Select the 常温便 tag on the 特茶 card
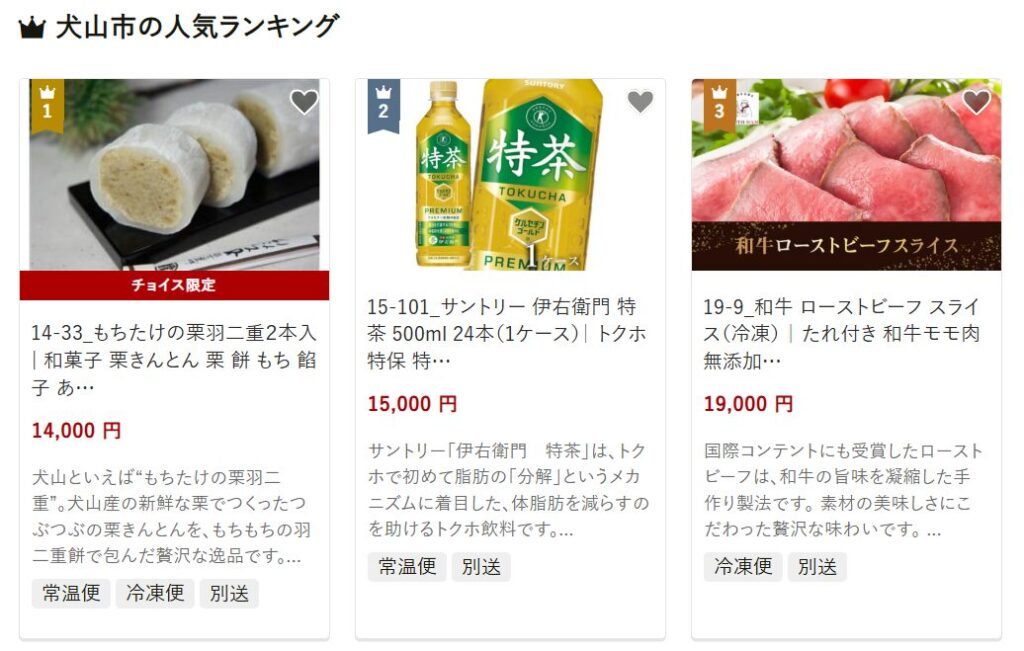 click(407, 567)
